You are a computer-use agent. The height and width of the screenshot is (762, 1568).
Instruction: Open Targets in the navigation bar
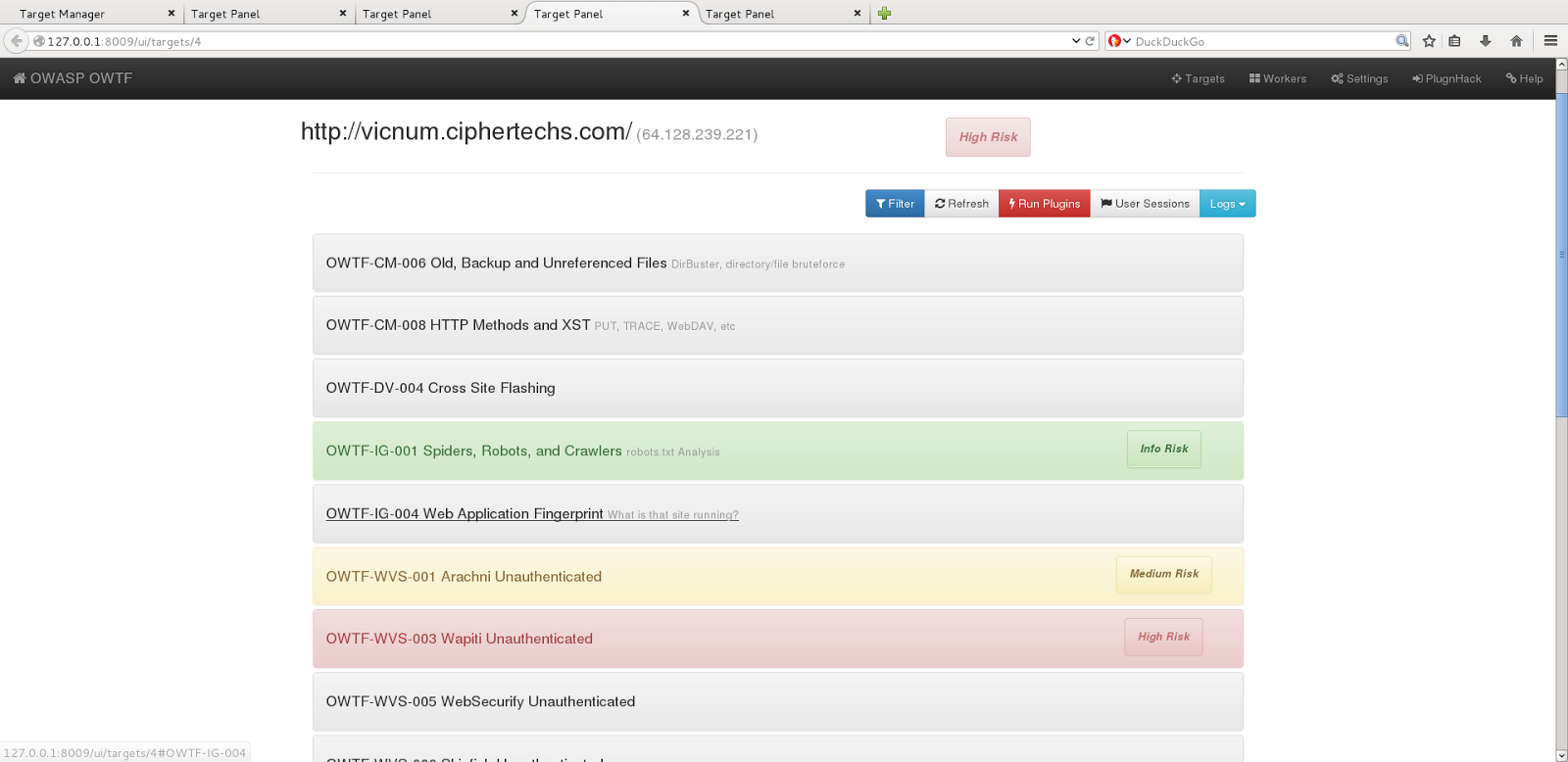click(x=1198, y=78)
